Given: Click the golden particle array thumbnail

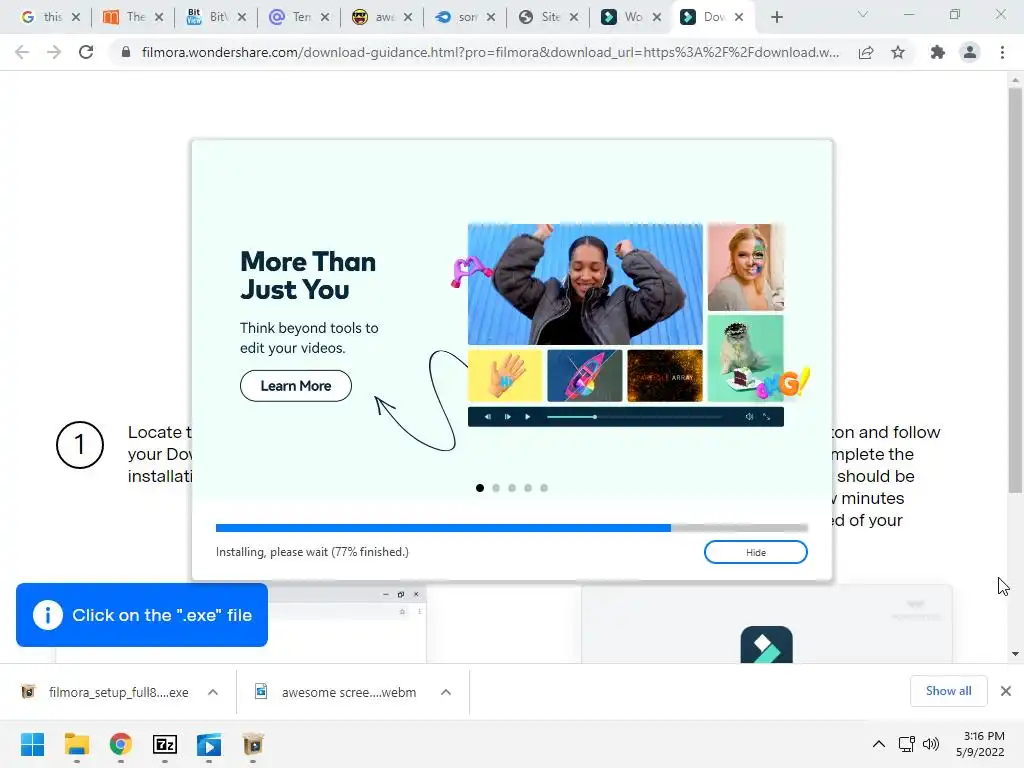Looking at the screenshot, I should tap(665, 376).
